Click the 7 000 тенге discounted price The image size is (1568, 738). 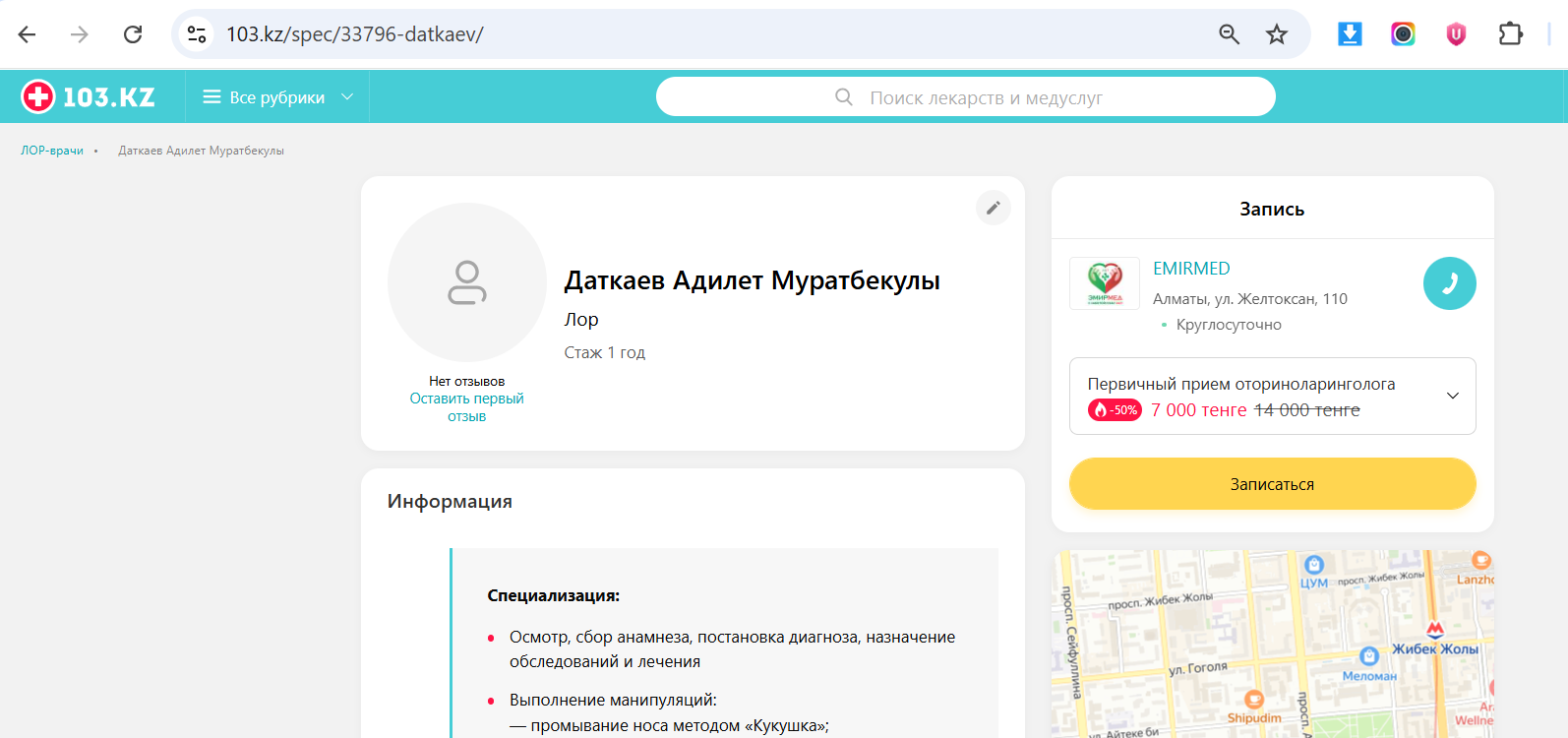coord(1199,410)
